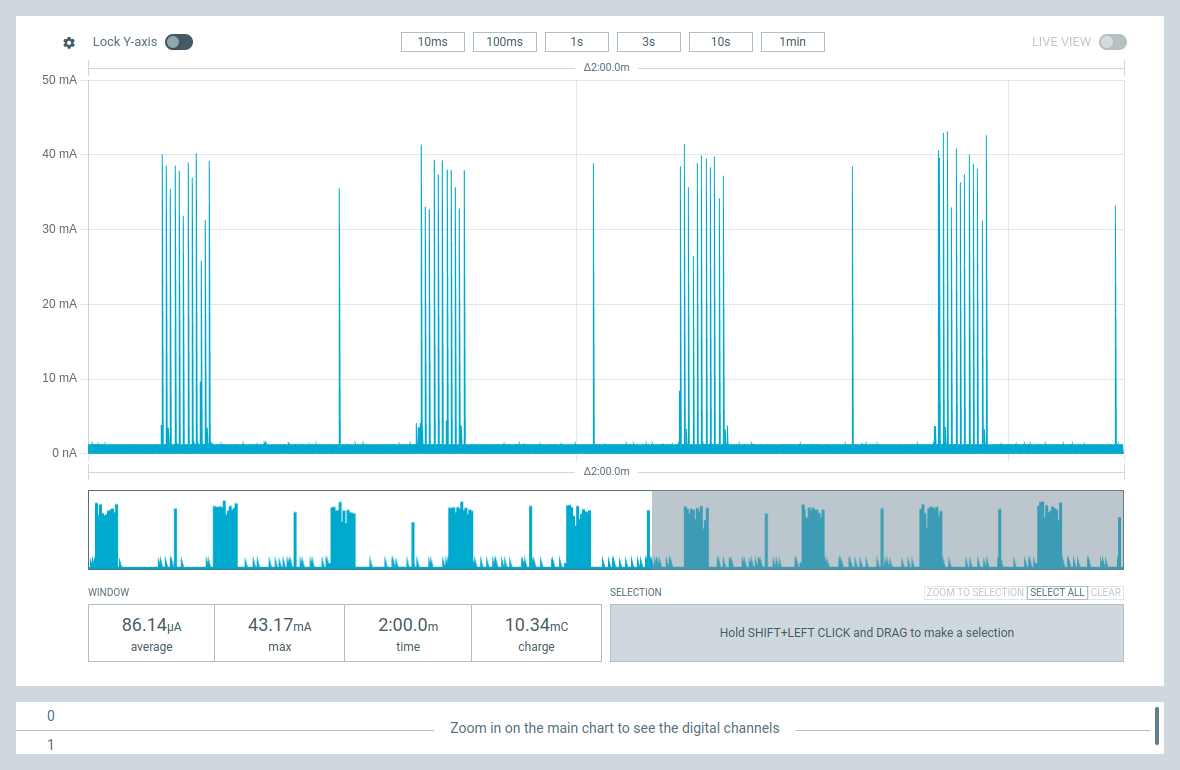Viewport: 1180px width, 770px height.
Task: Pick the 10s window preset
Action: point(720,42)
